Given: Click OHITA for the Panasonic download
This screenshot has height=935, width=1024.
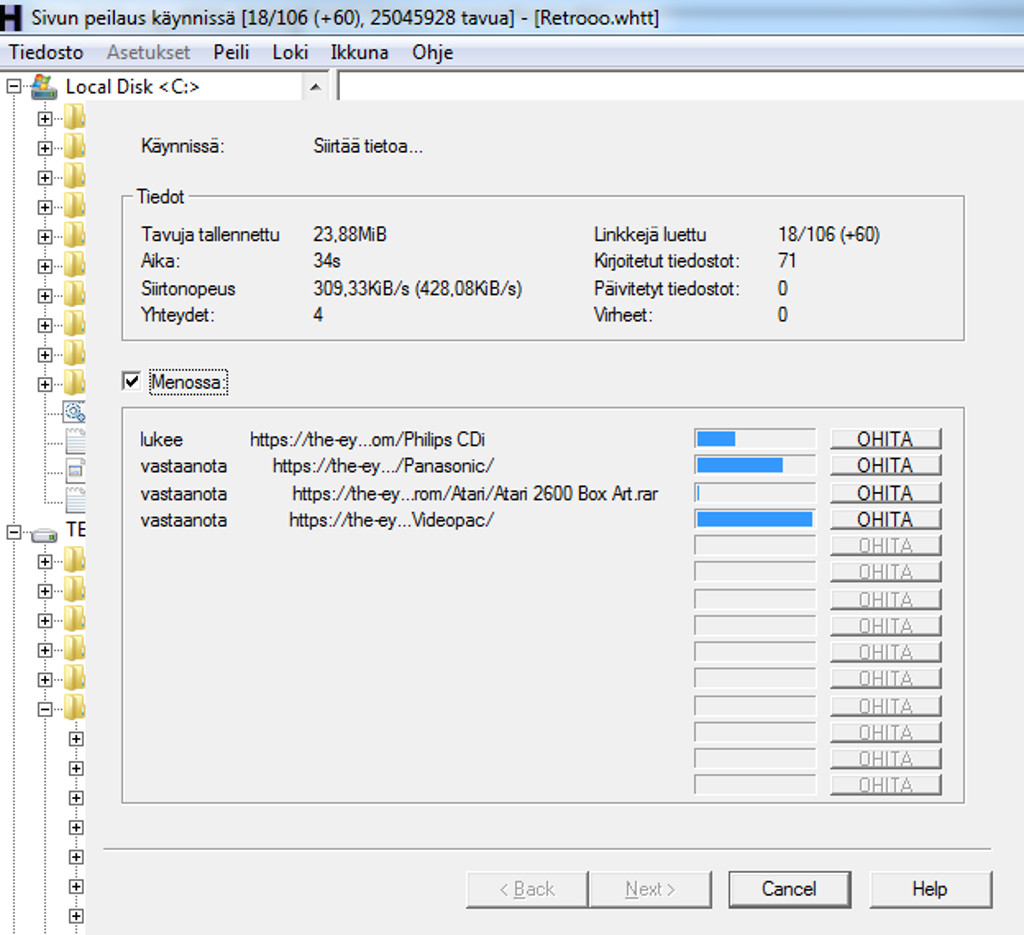Looking at the screenshot, I should (x=885, y=466).
